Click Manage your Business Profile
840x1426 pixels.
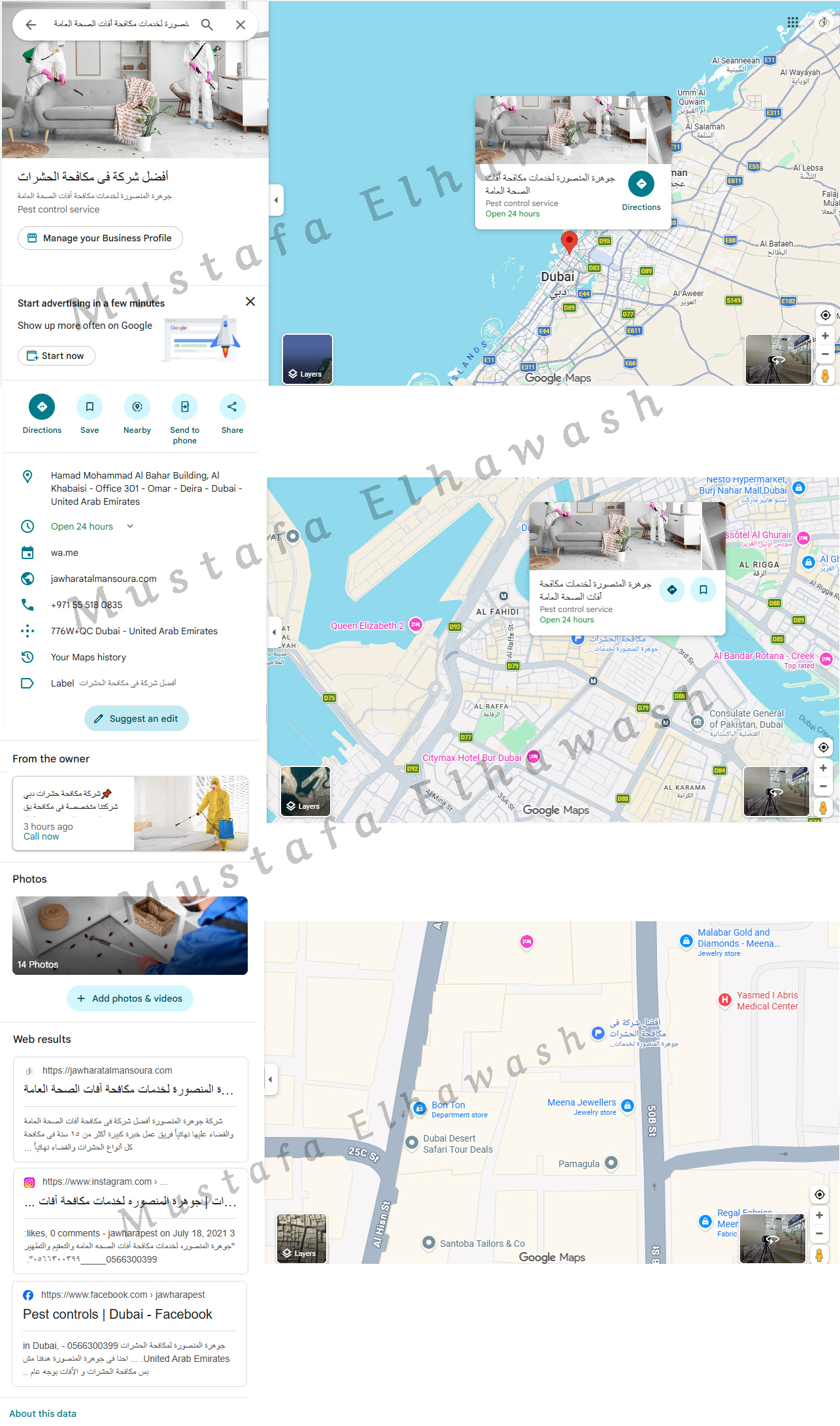pos(100,238)
